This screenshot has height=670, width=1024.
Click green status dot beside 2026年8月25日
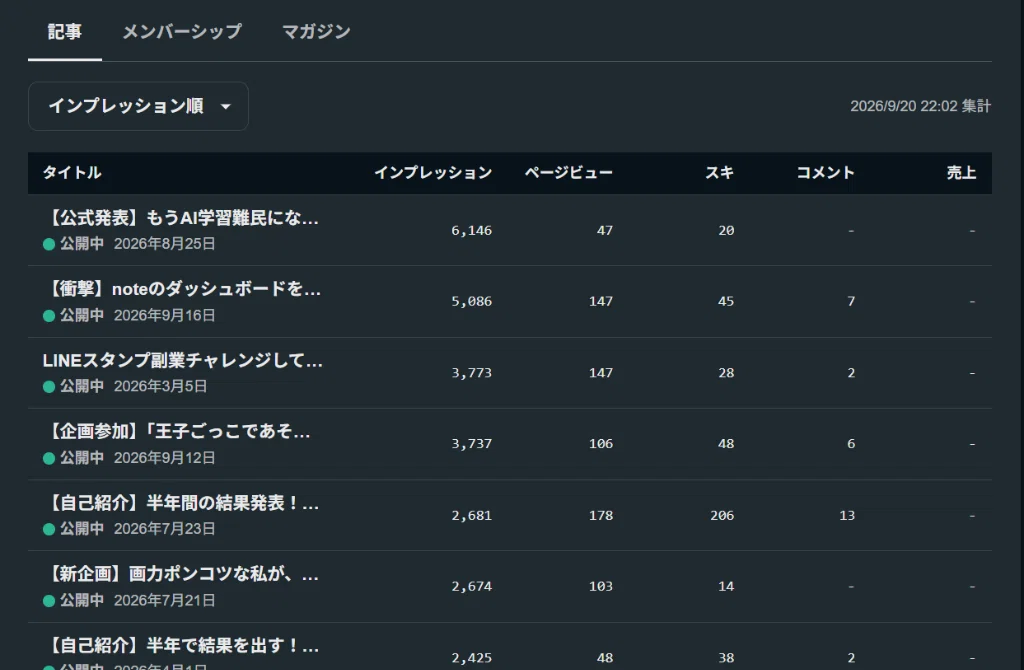click(x=49, y=244)
